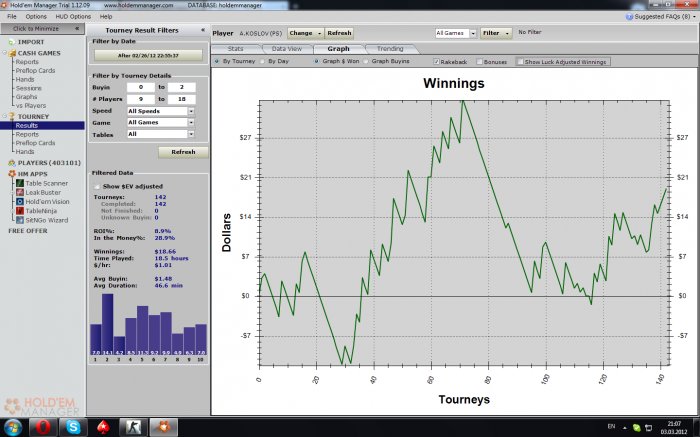Check Show Luck Adjusted Winnings
700x437 pixels.
tap(520, 62)
